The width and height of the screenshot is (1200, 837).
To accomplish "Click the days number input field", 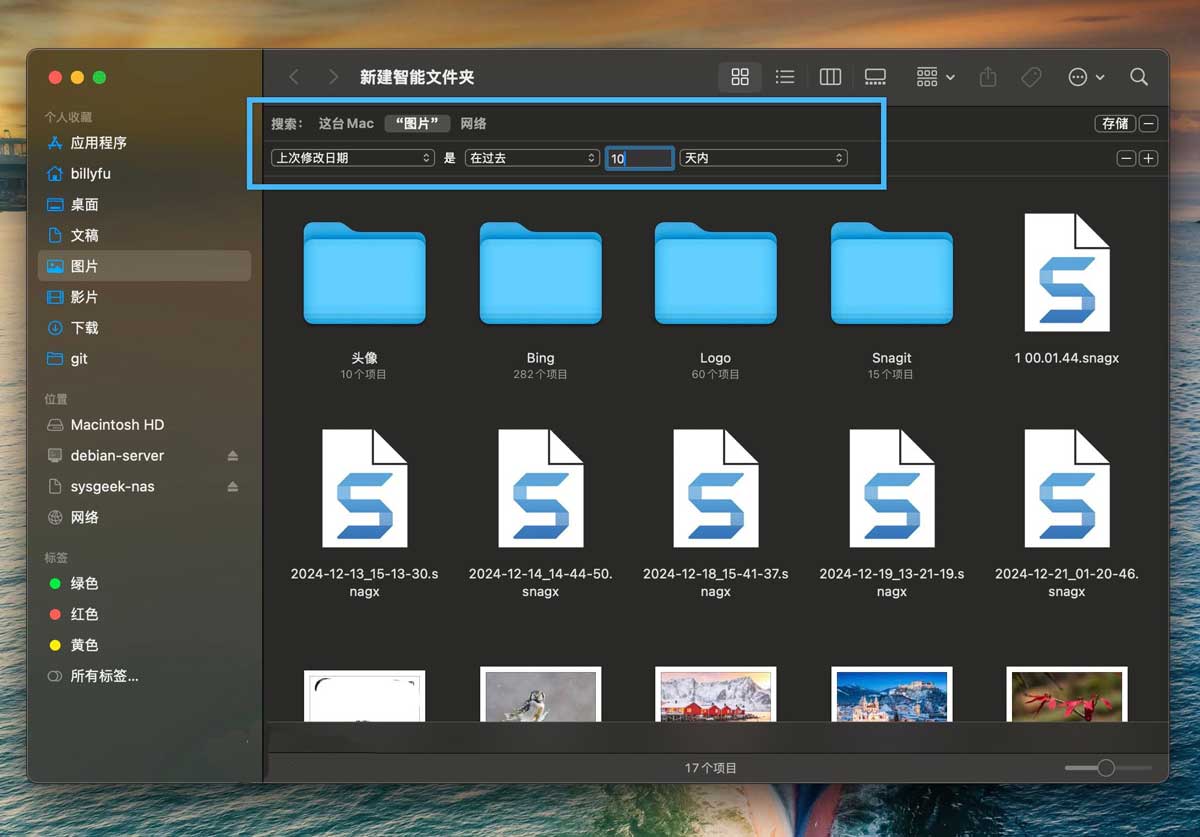I will (640, 158).
